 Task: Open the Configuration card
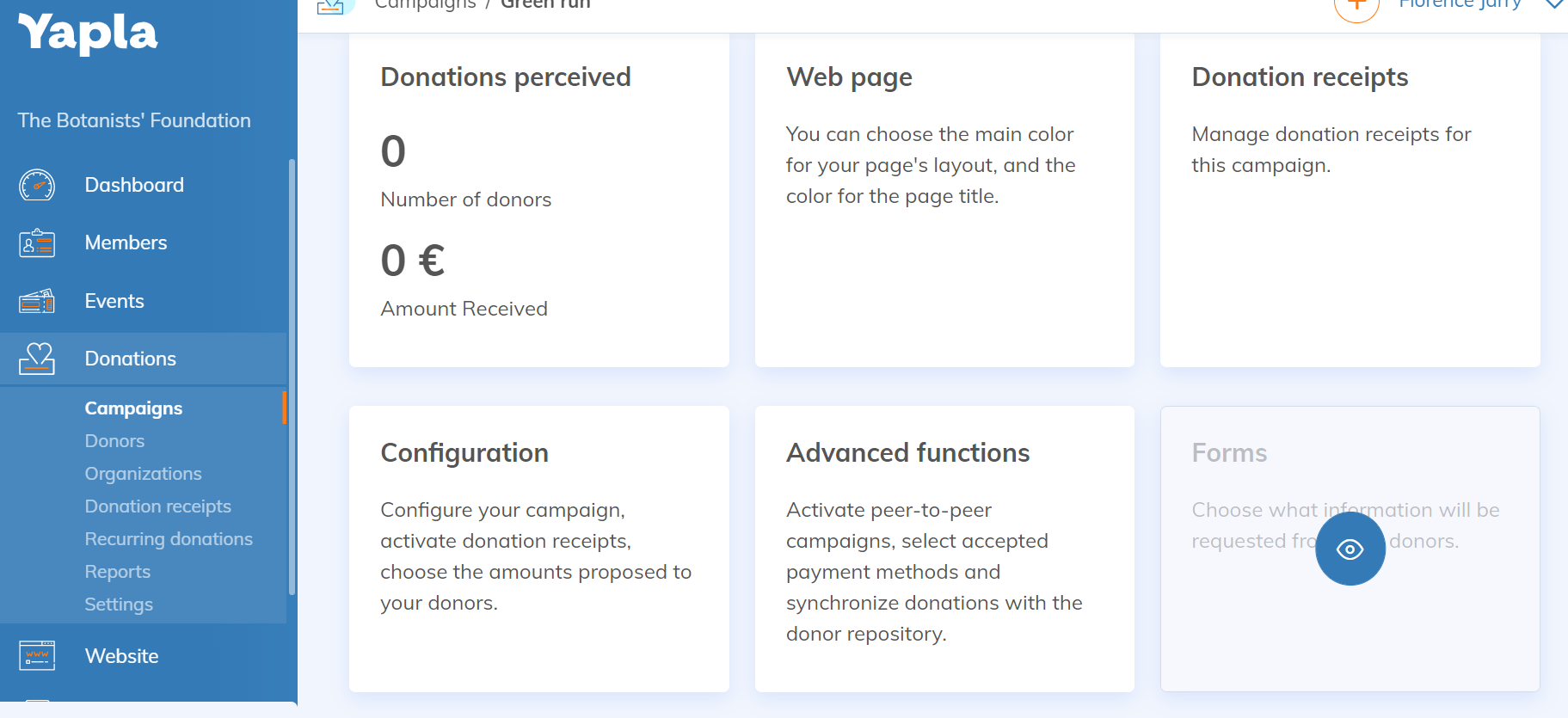(x=539, y=549)
